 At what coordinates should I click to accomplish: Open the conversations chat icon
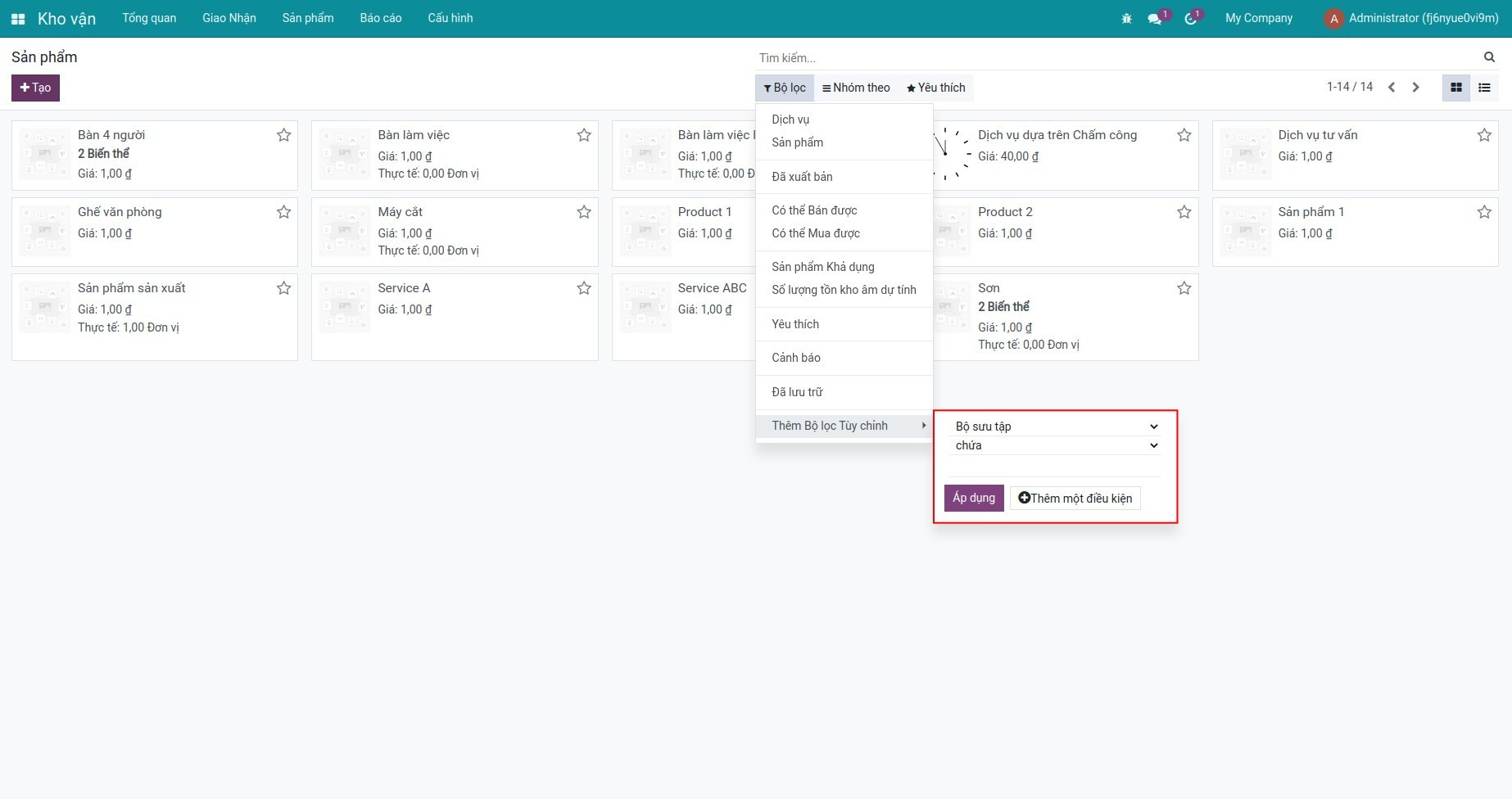[x=1155, y=19]
